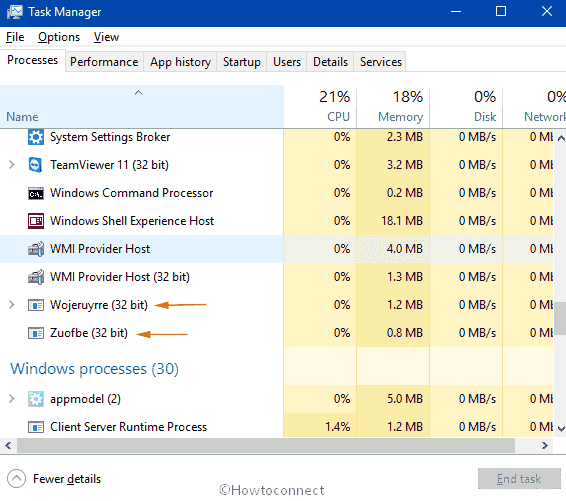Click the WMI Provider Host icon

click(36, 249)
